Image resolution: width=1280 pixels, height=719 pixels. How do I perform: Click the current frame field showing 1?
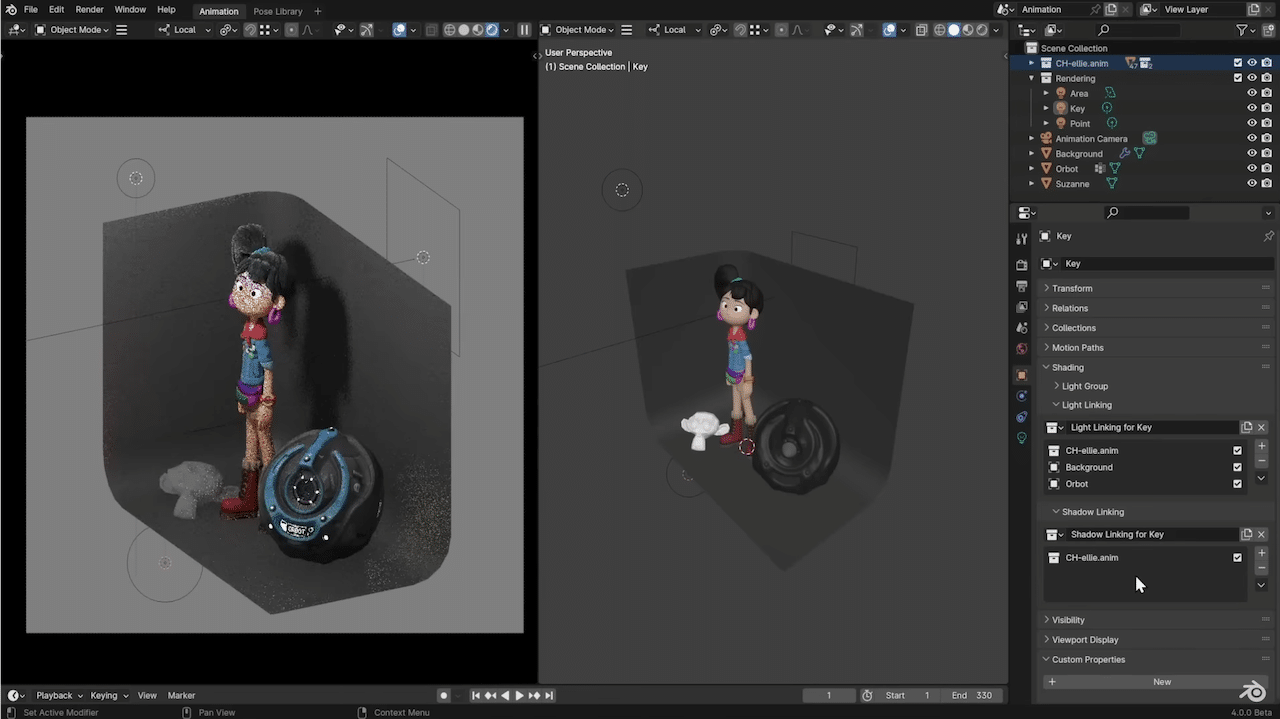tap(828, 695)
